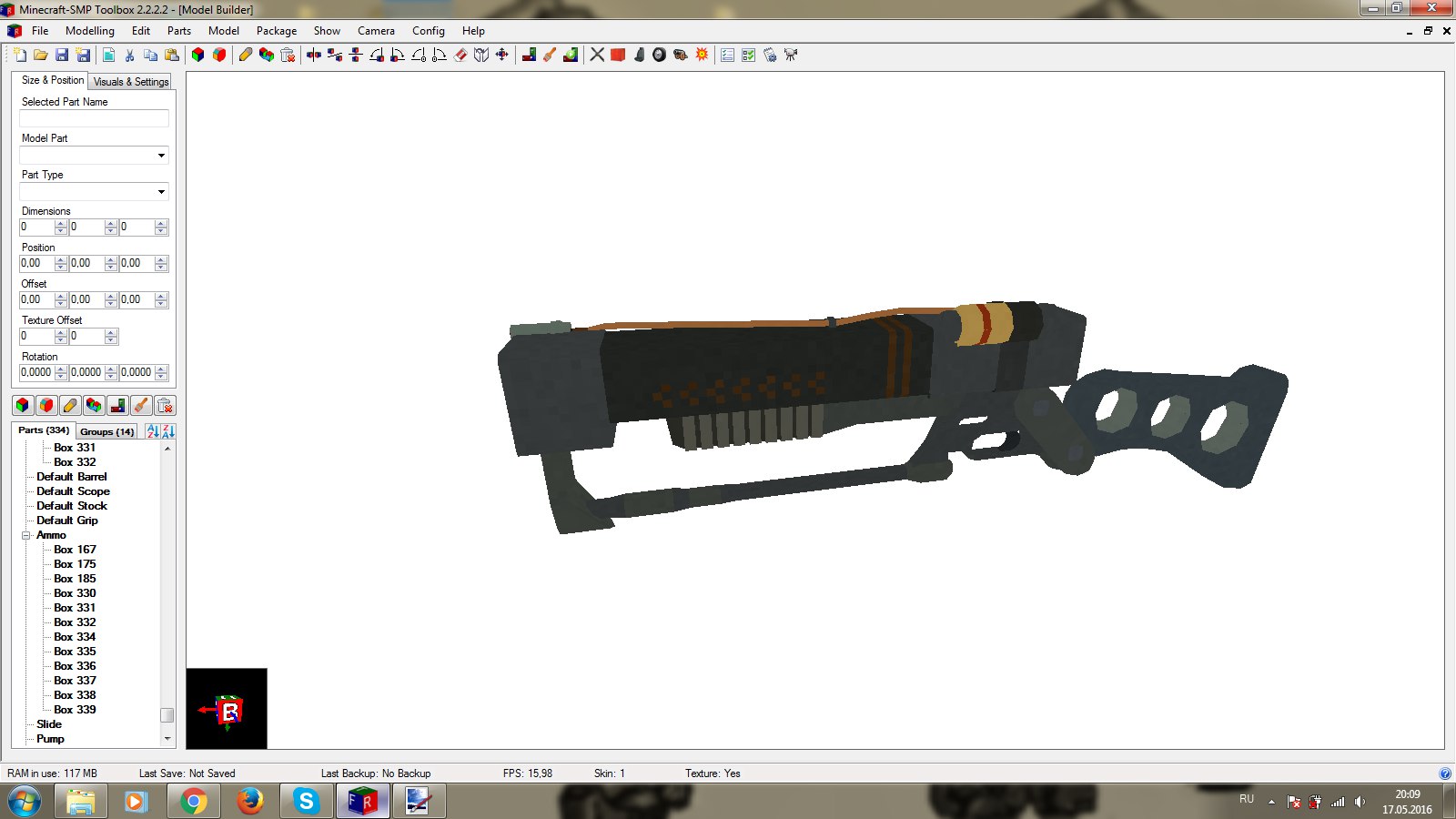This screenshot has height=819, width=1456.
Task: Open the Model Part dropdown
Action: click(x=161, y=156)
